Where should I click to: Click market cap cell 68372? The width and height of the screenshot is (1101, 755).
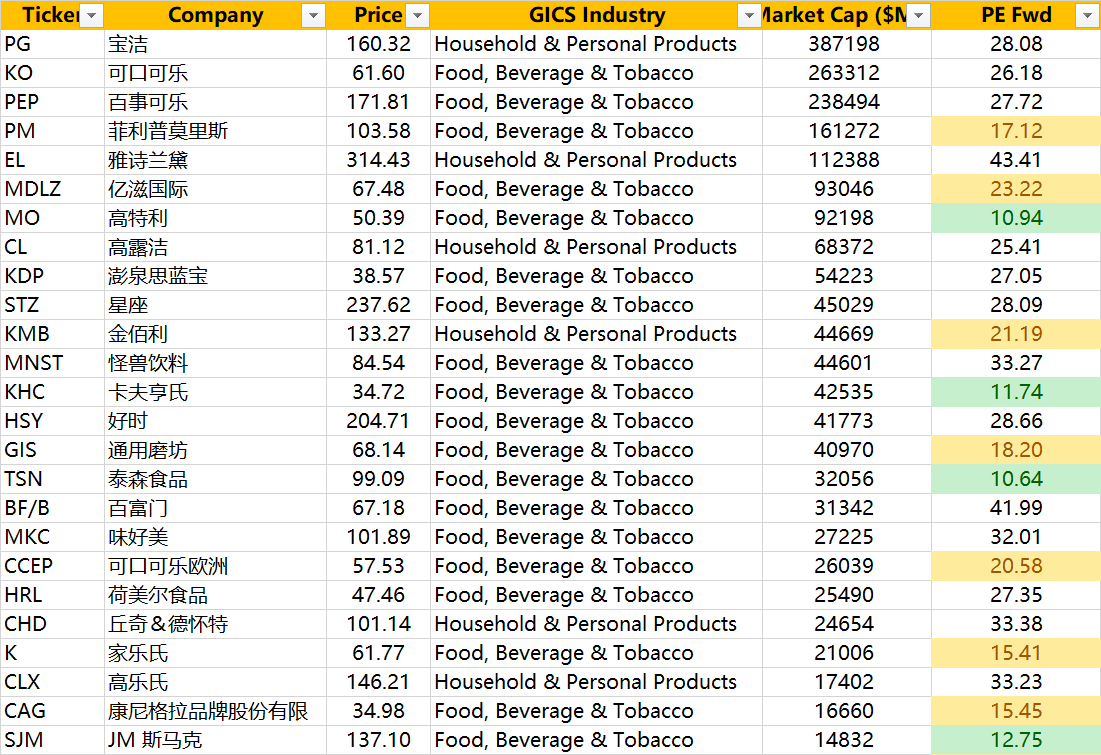pyautogui.click(x=847, y=247)
